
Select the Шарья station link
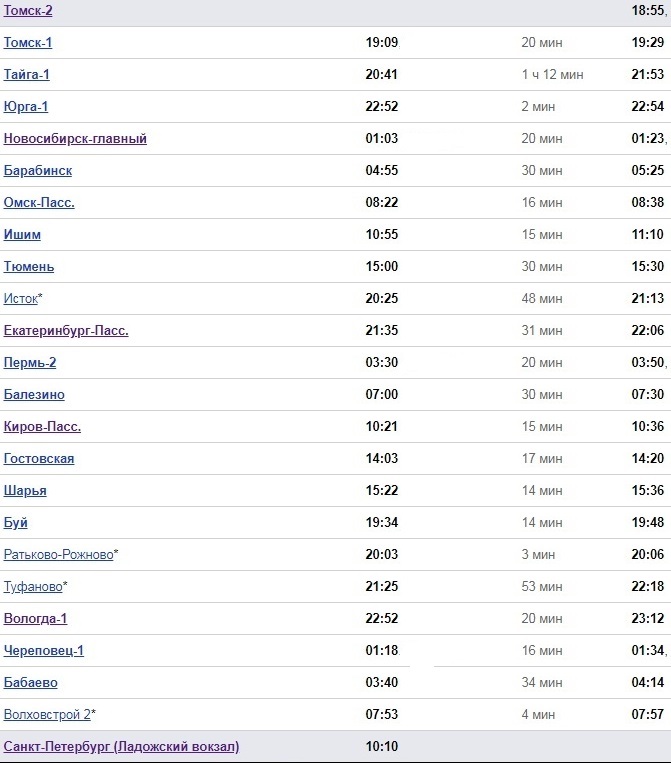tap(25, 491)
